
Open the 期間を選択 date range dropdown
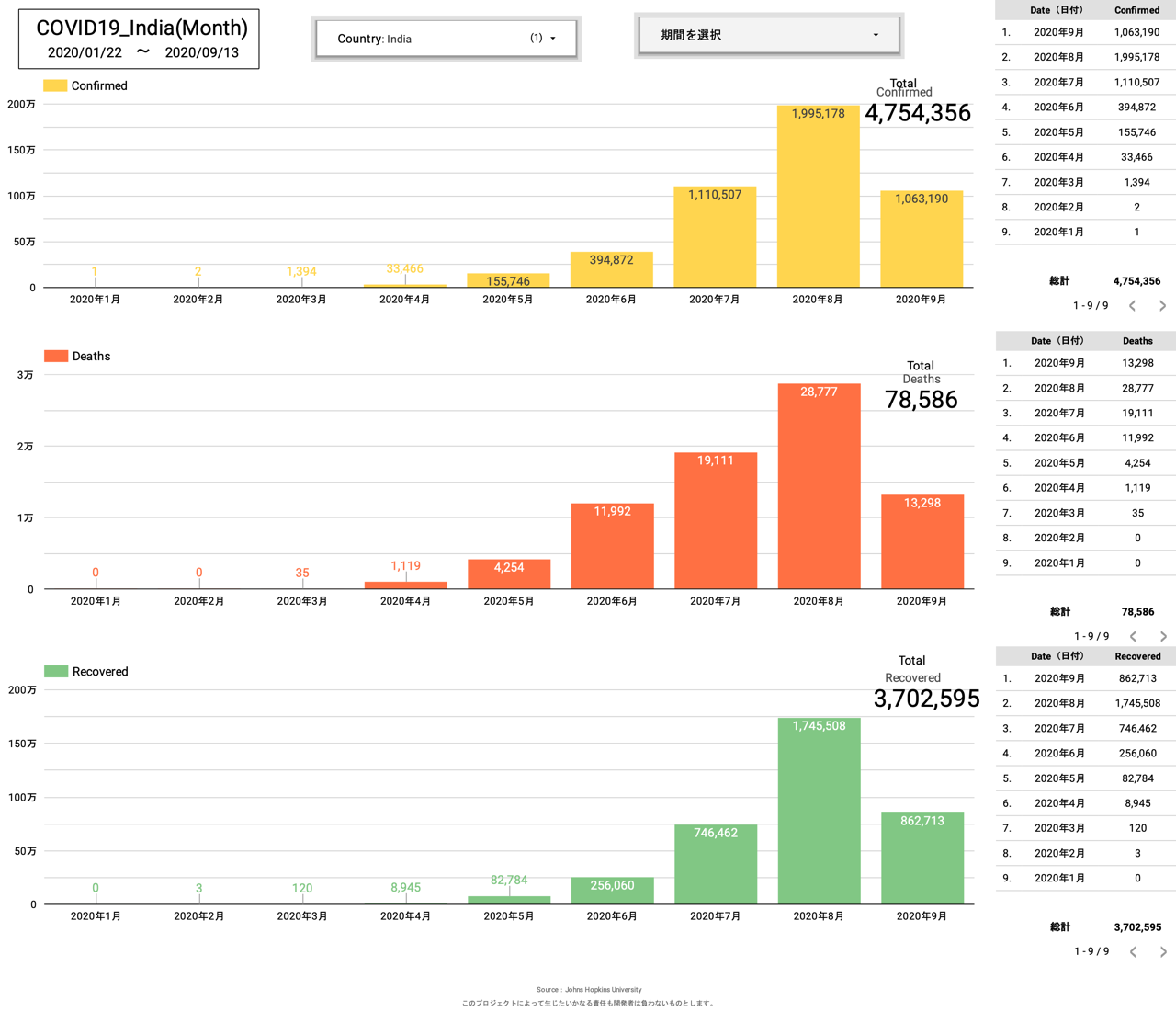tap(768, 35)
